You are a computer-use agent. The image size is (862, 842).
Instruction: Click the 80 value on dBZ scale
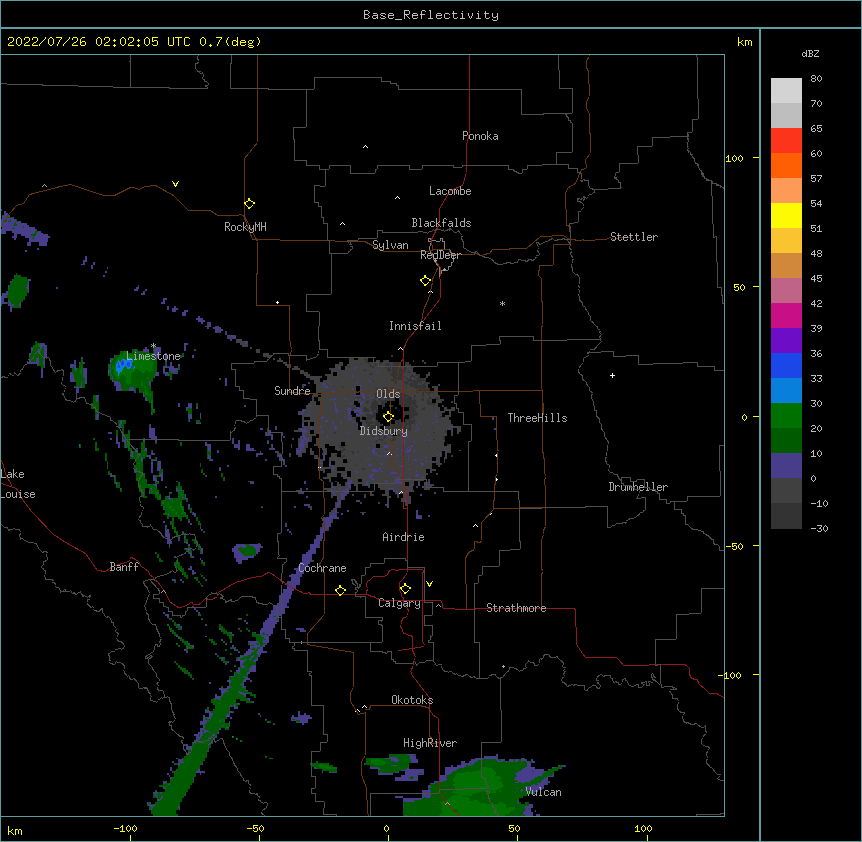click(816, 79)
